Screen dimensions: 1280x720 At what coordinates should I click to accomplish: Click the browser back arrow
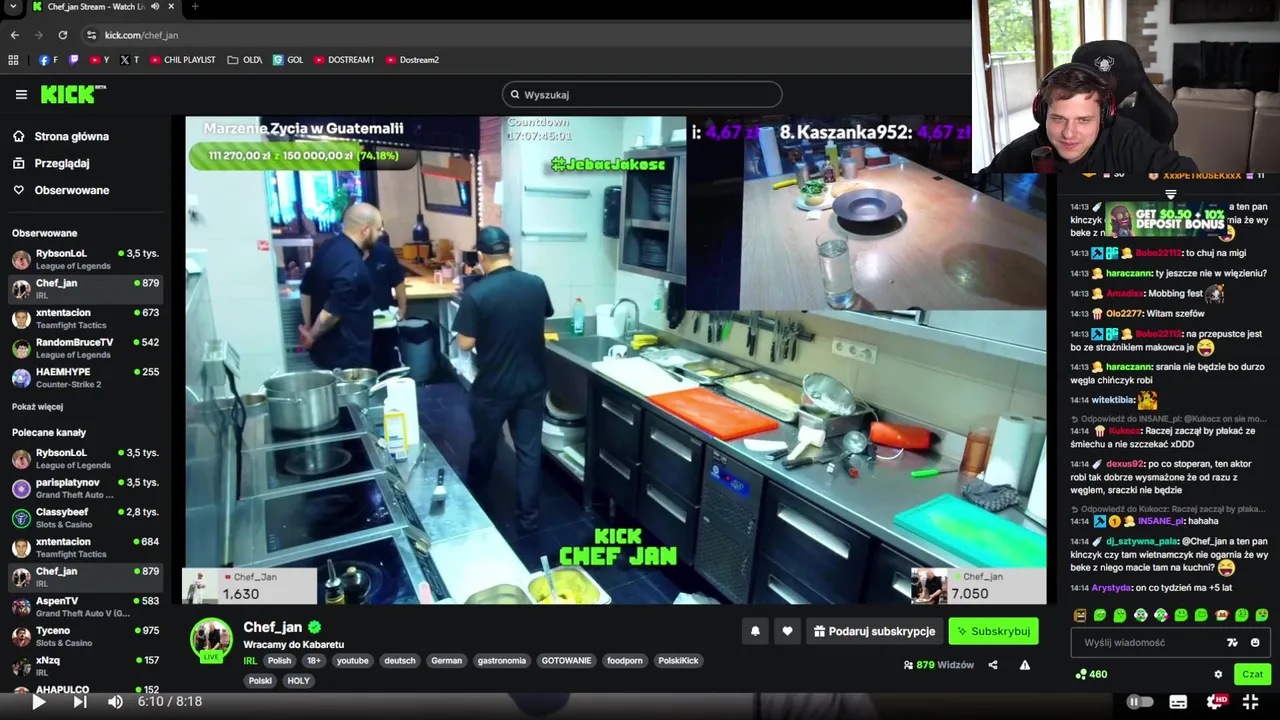tap(14, 35)
